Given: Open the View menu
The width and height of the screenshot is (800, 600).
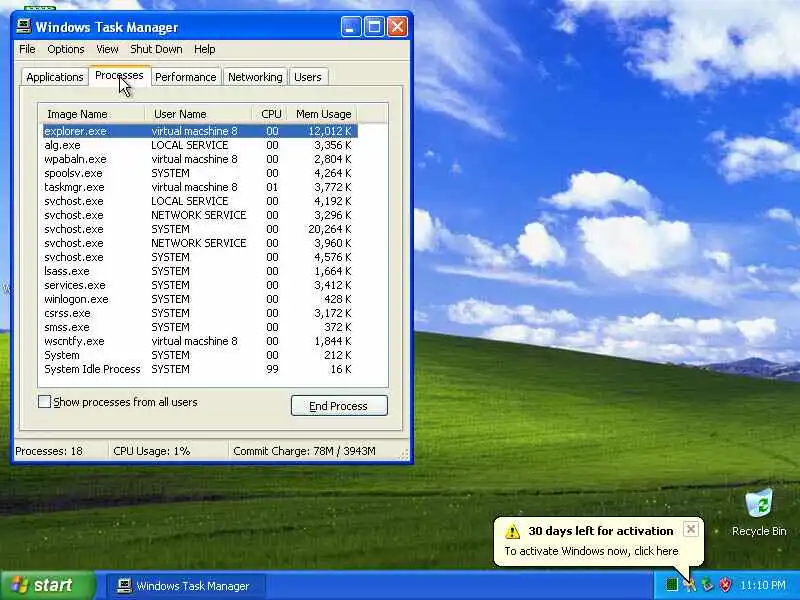Looking at the screenshot, I should 107,49.
